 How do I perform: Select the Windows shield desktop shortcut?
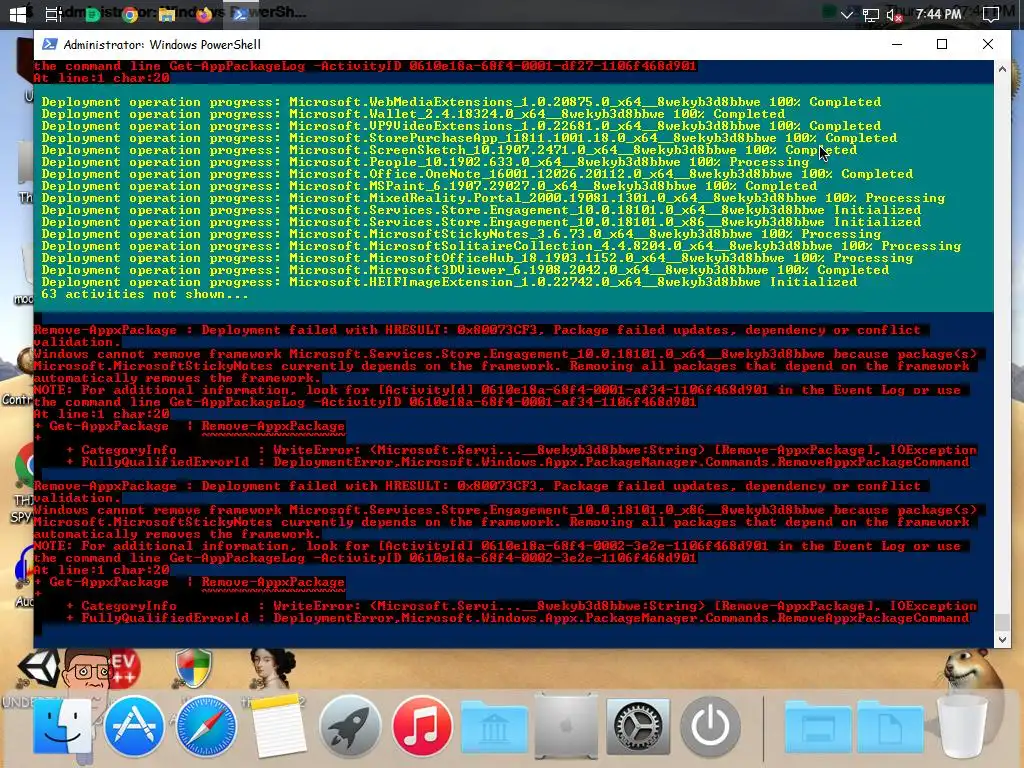pos(193,669)
